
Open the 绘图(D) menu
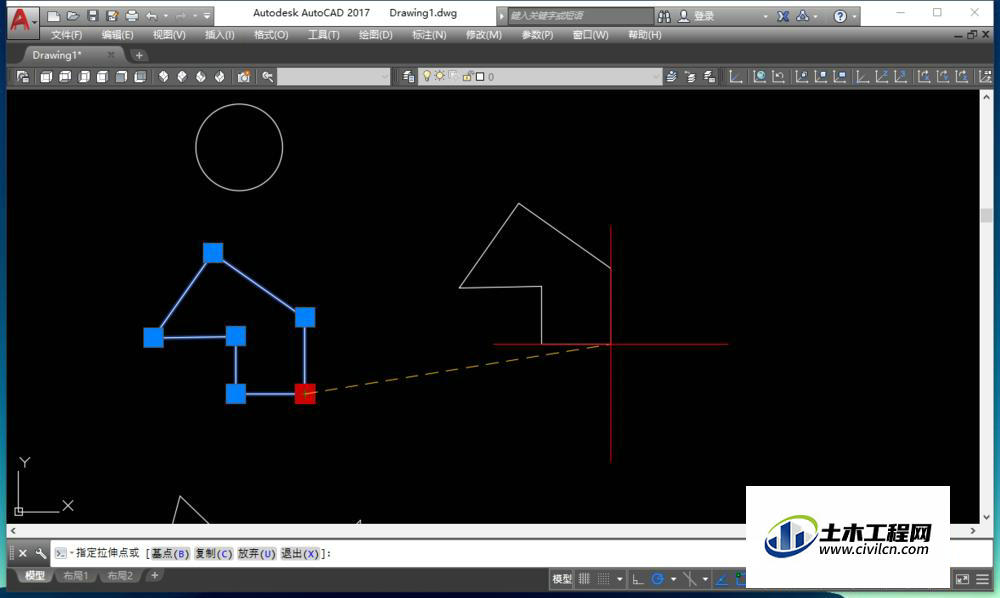click(x=375, y=34)
